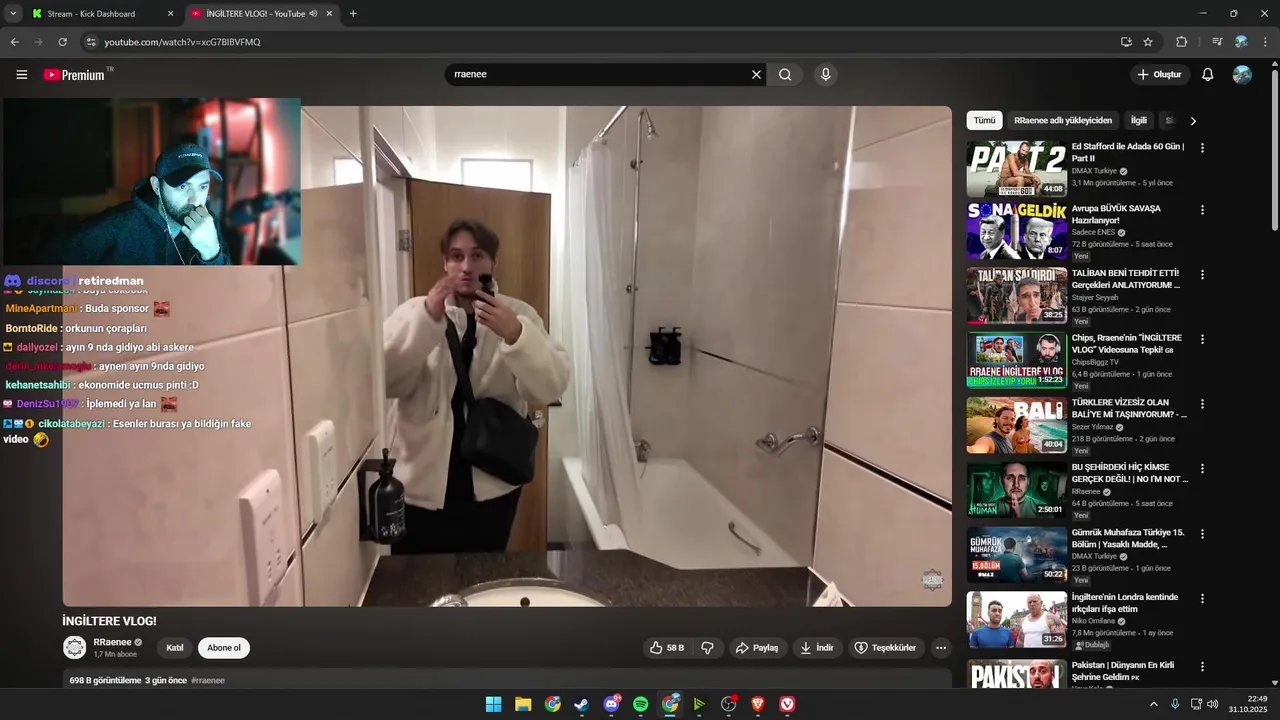Bookmark this page with star icon
The height and width of the screenshot is (720, 1280).
pos(1148,42)
